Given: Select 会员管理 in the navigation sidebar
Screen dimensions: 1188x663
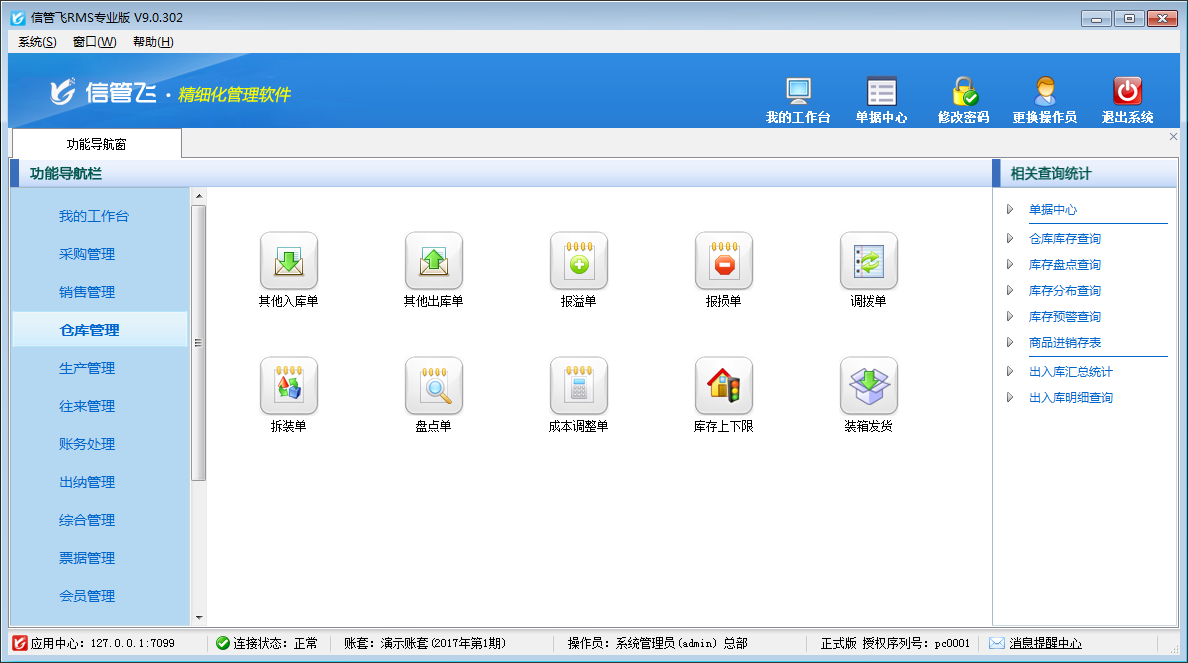Looking at the screenshot, I should [x=87, y=596].
